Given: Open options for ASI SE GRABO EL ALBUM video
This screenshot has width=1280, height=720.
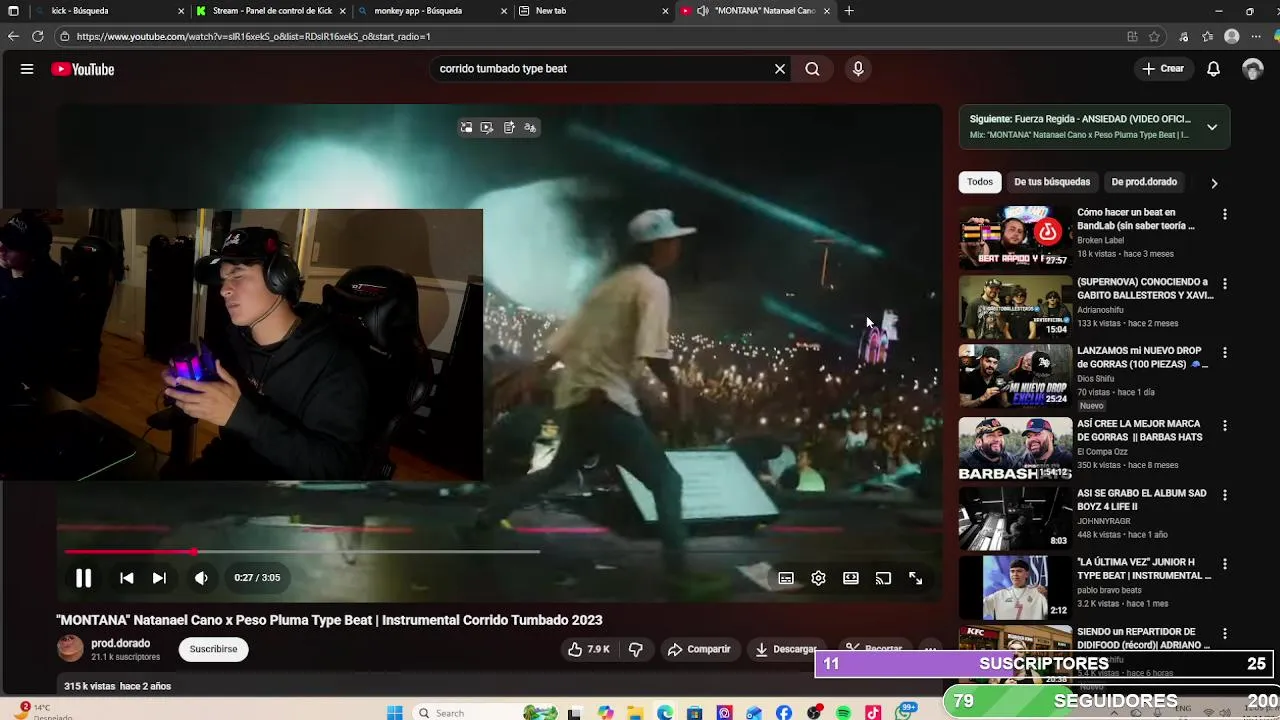Looking at the screenshot, I should point(1224,495).
